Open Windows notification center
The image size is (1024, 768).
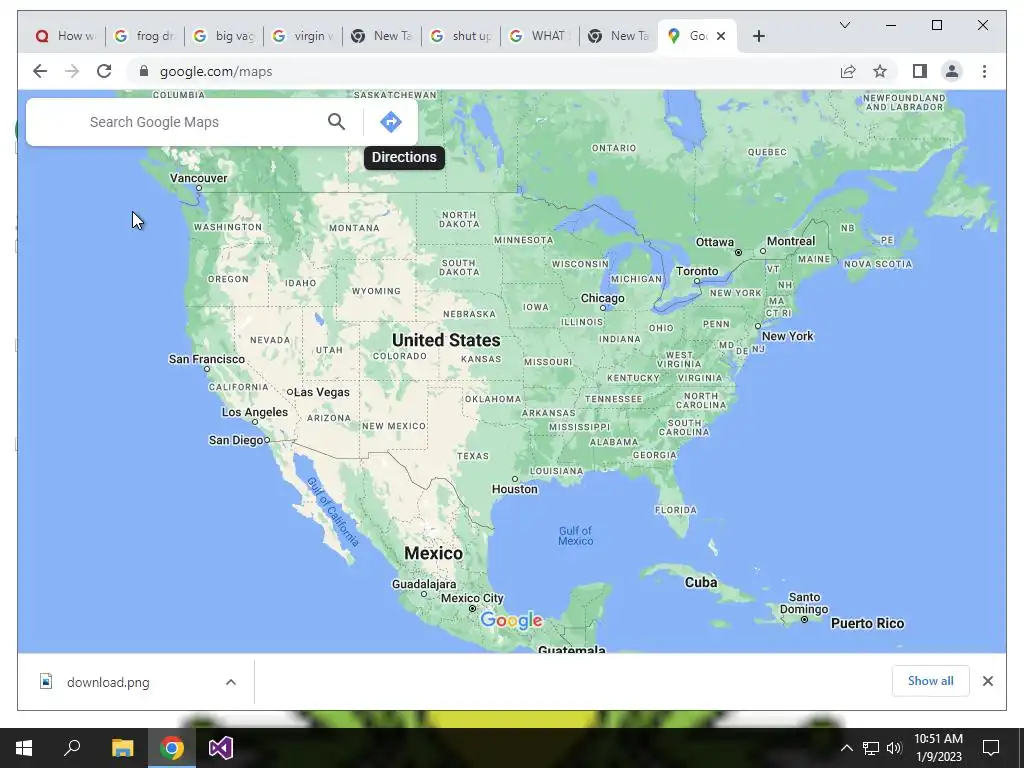(x=991, y=748)
